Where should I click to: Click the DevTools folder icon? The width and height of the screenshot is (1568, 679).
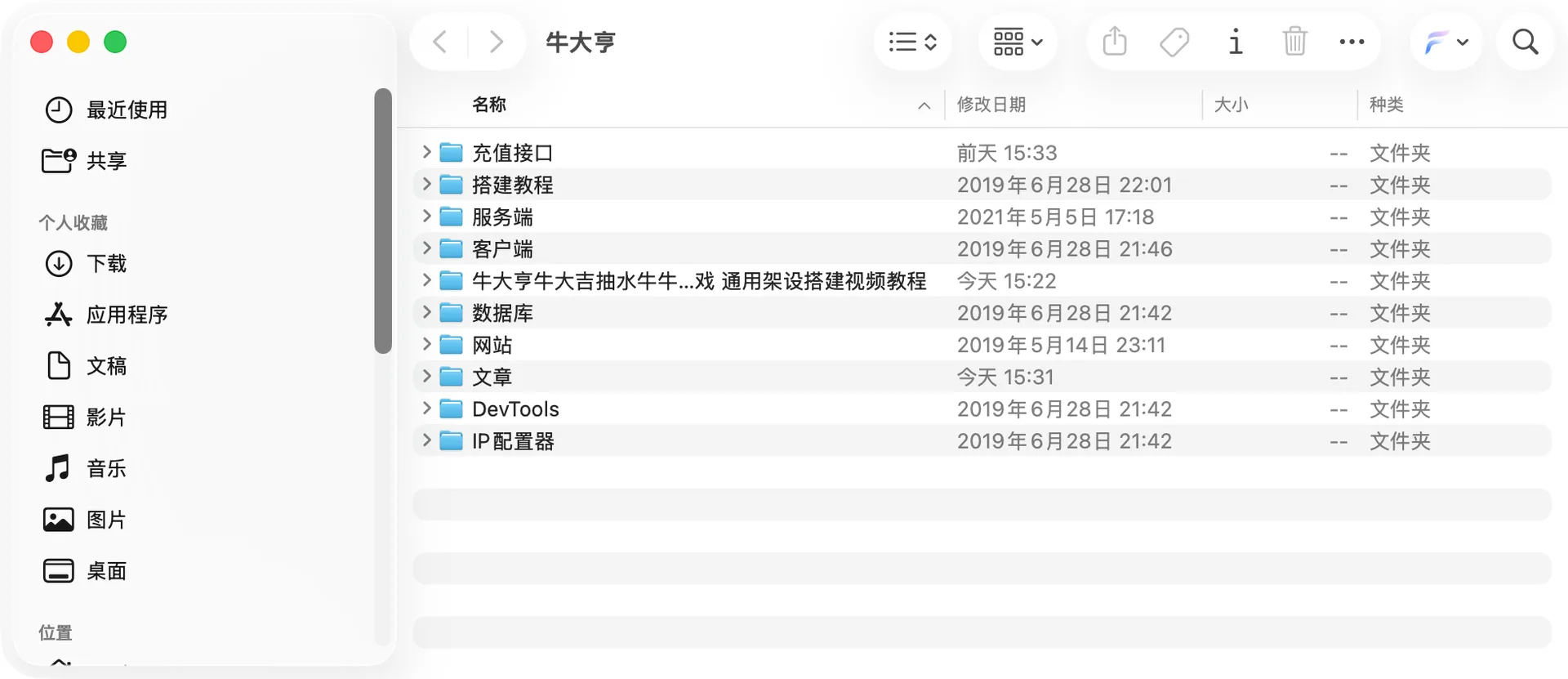tap(452, 409)
